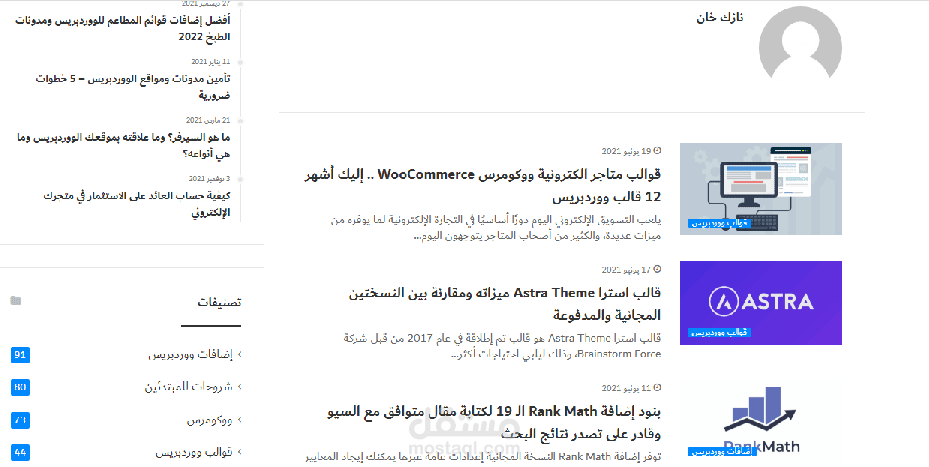Open sidebar post on calculating store ROI
This screenshot has height=467, width=929.
click(137, 204)
